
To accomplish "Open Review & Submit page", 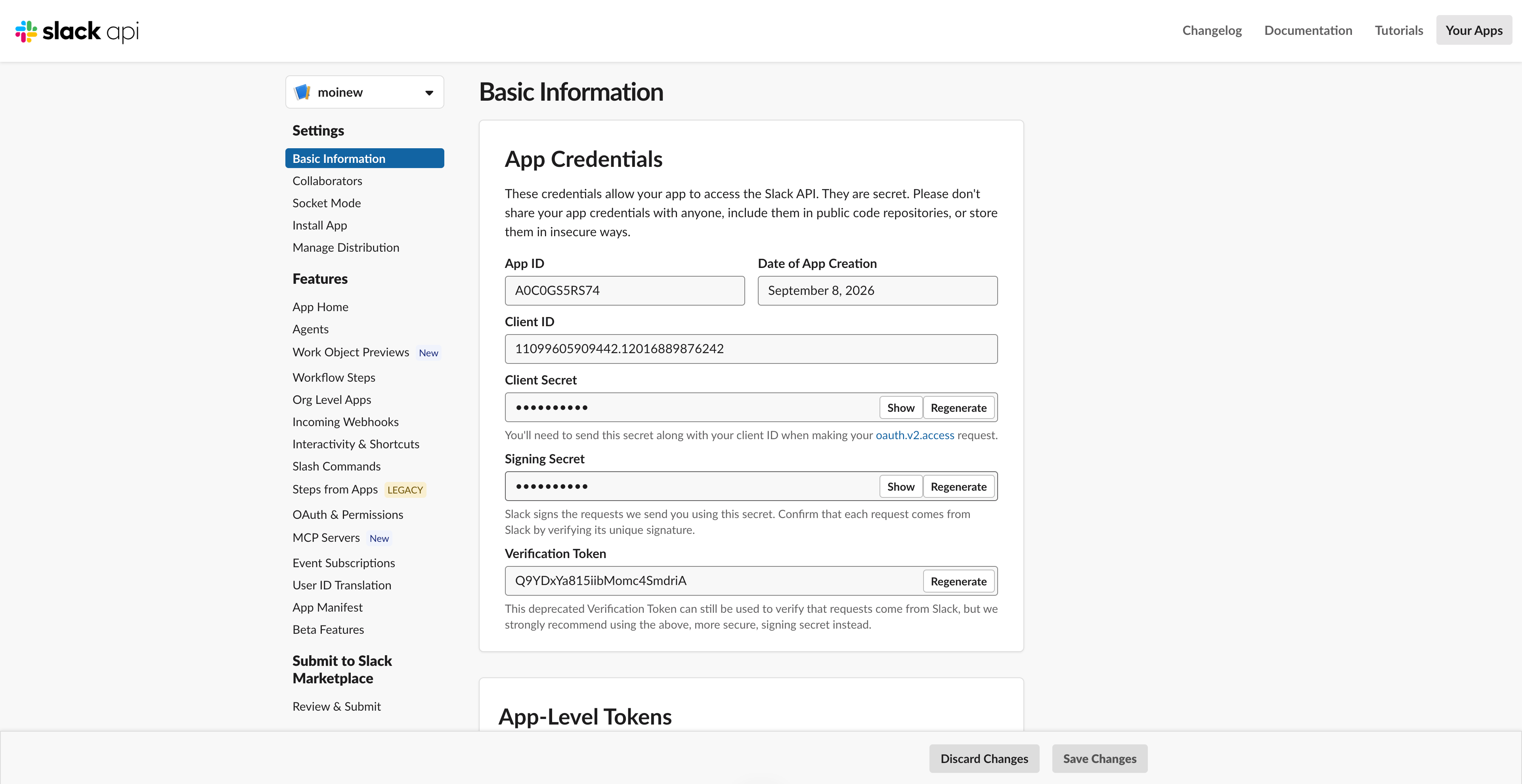I will (336, 707).
